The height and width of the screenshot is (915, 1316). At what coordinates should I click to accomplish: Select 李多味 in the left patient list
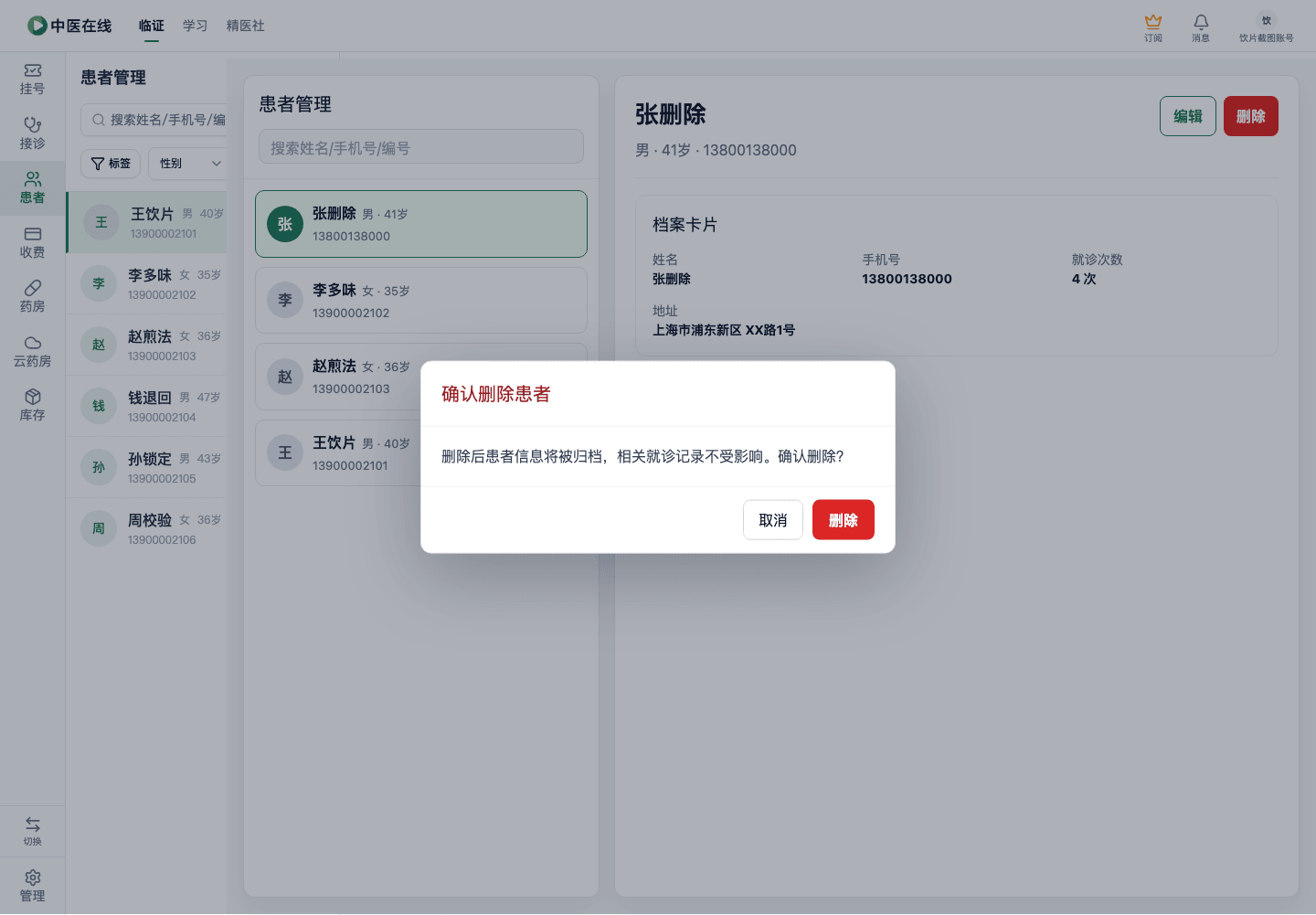146,283
